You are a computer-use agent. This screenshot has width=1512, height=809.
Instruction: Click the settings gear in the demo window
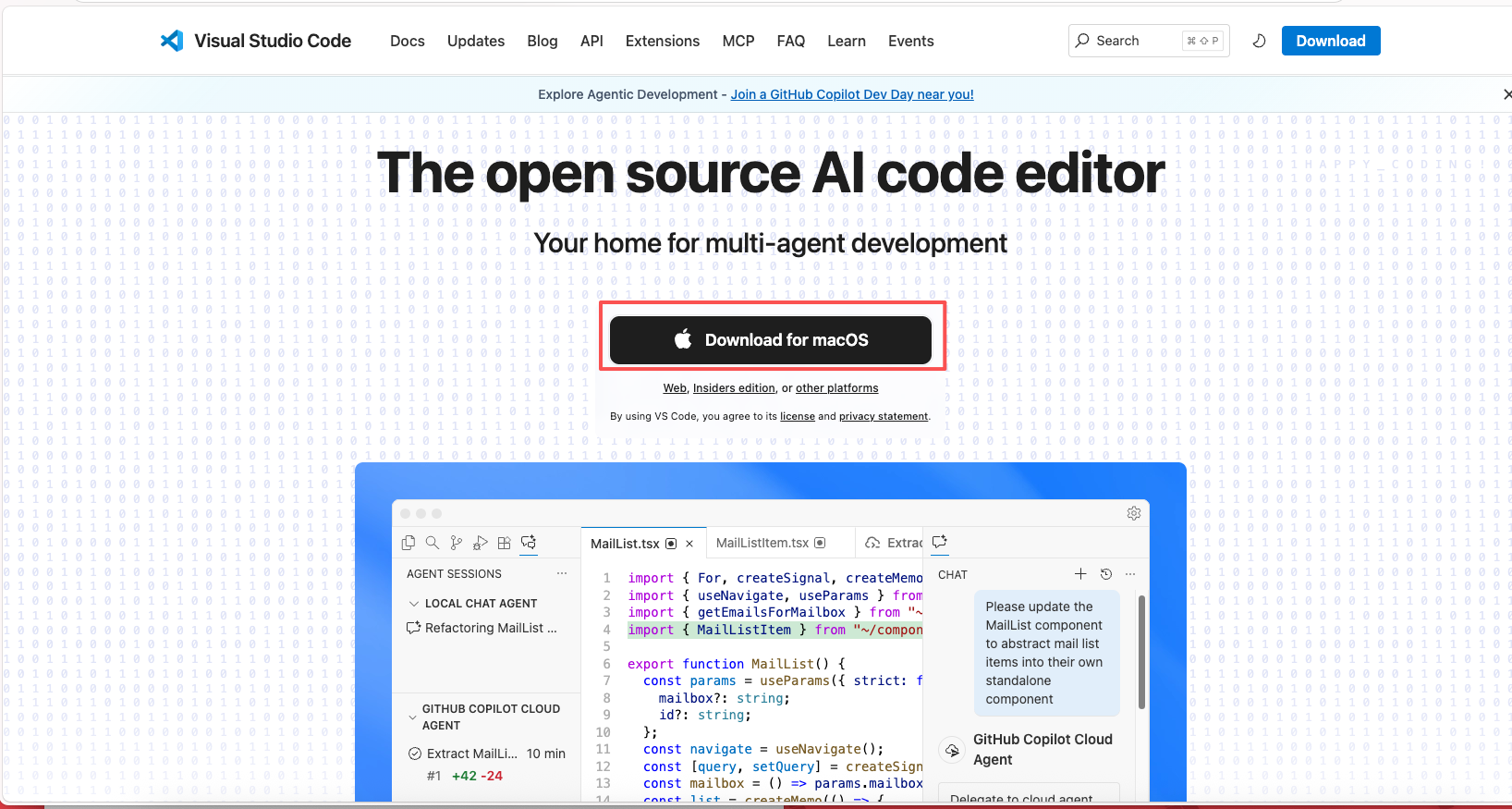pyautogui.click(x=1134, y=513)
